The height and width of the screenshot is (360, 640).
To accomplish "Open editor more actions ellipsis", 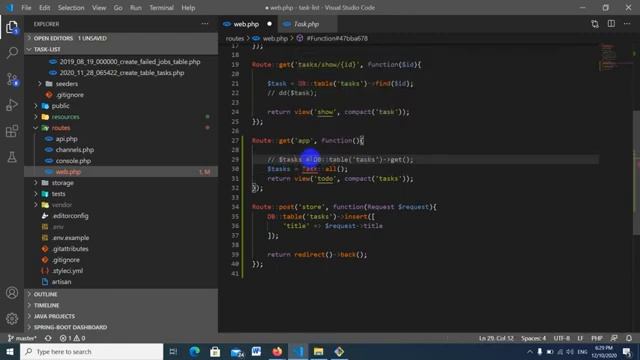I will (627, 24).
